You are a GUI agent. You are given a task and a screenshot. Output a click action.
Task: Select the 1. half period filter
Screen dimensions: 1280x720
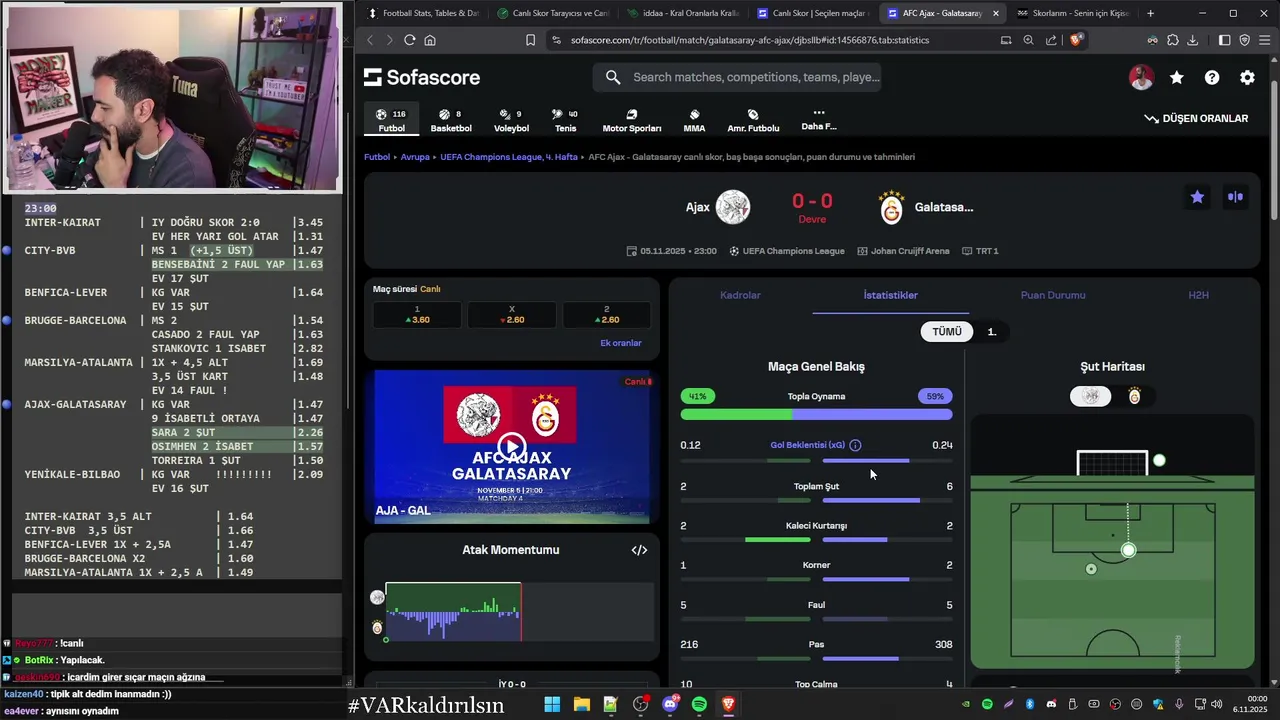pyautogui.click(x=992, y=332)
